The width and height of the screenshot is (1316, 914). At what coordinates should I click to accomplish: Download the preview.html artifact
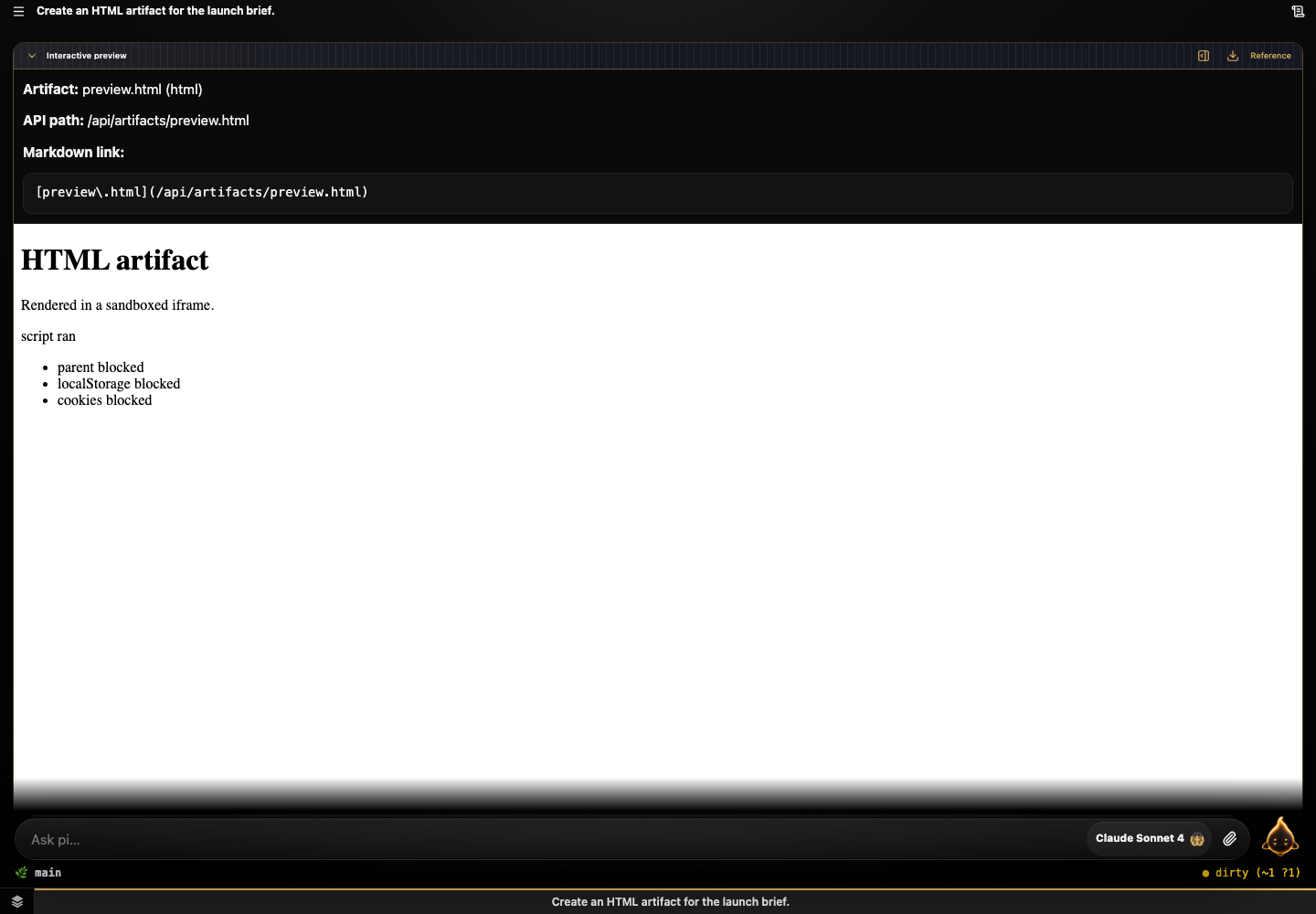[1233, 56]
